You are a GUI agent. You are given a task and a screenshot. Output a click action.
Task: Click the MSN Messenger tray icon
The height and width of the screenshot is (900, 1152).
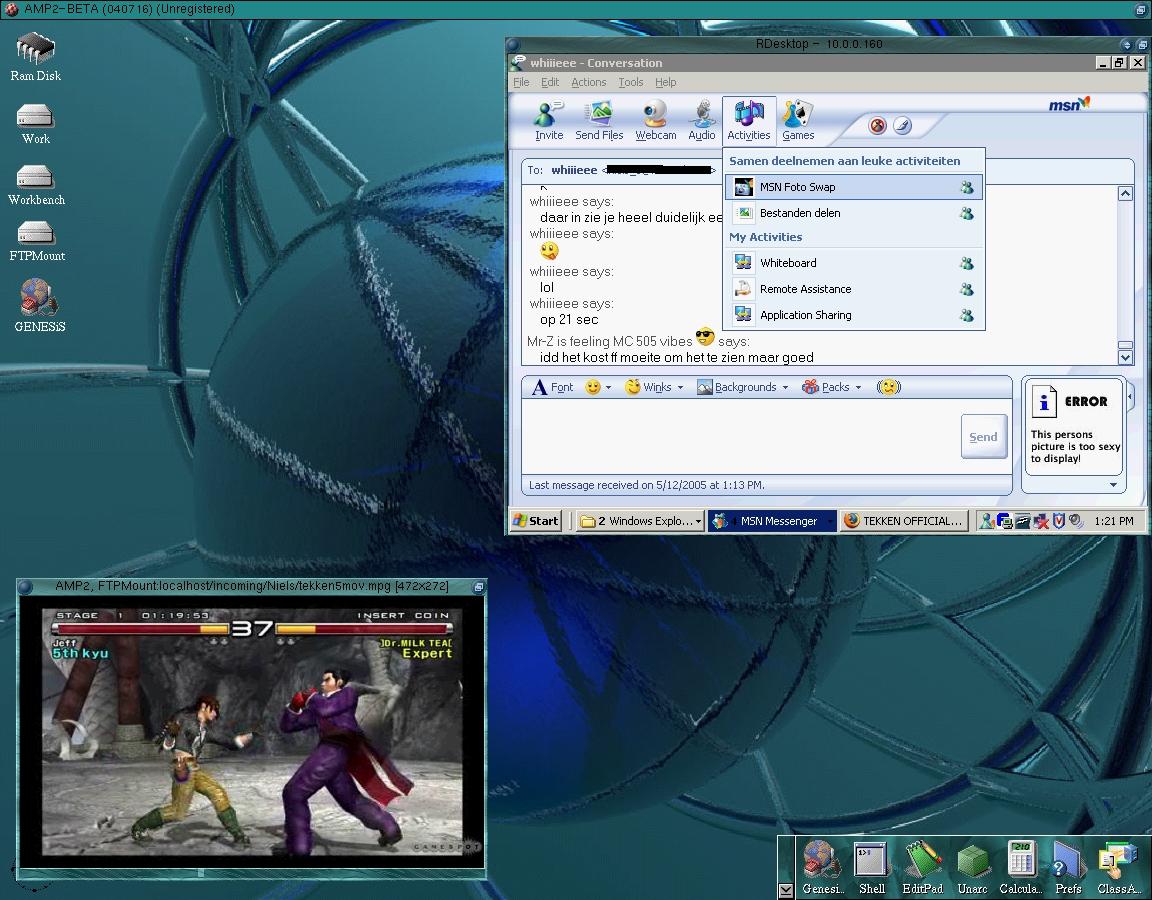[x=987, y=521]
